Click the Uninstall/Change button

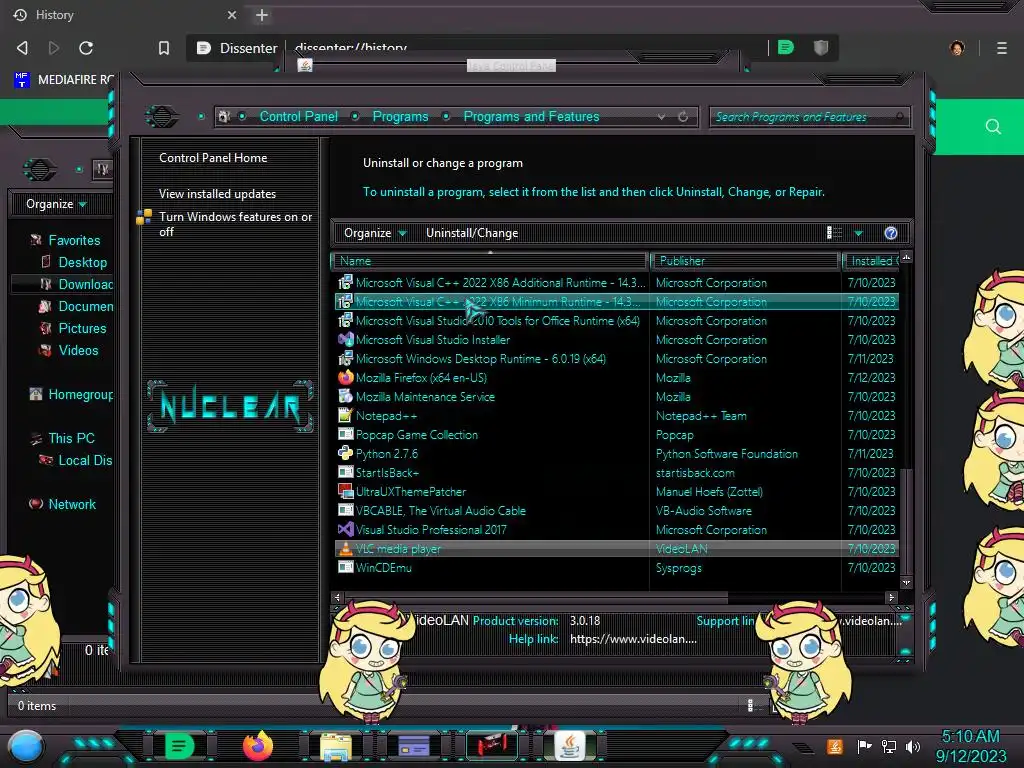(x=472, y=233)
